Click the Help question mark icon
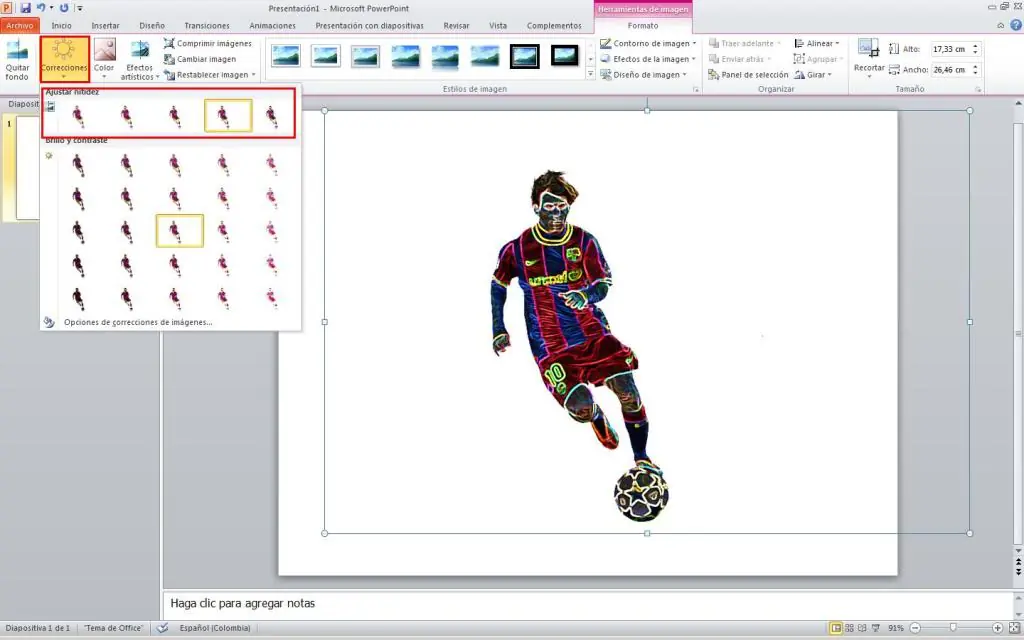Screen dimensions: 1024x640 click(x=1016, y=25)
